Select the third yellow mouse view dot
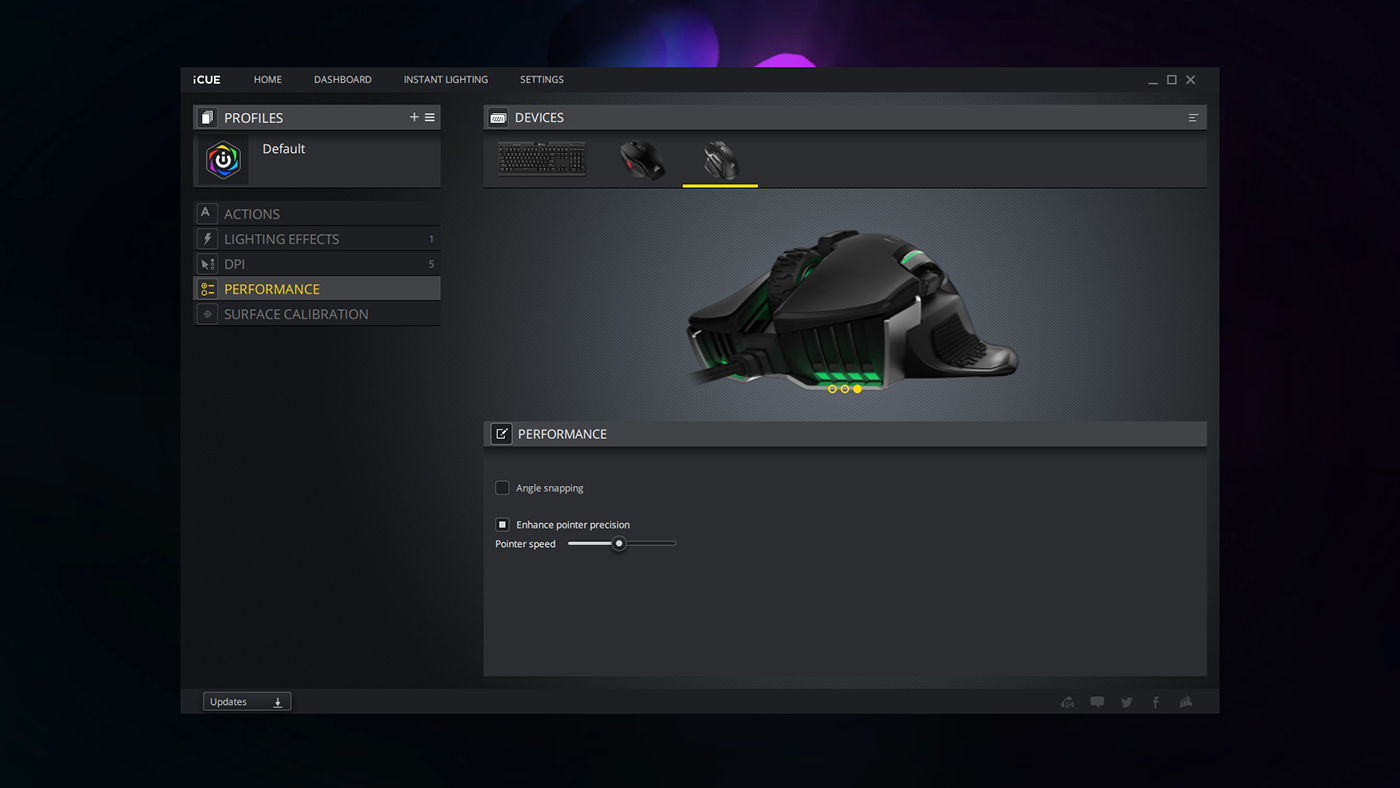Viewport: 1400px width, 788px height. coord(857,389)
